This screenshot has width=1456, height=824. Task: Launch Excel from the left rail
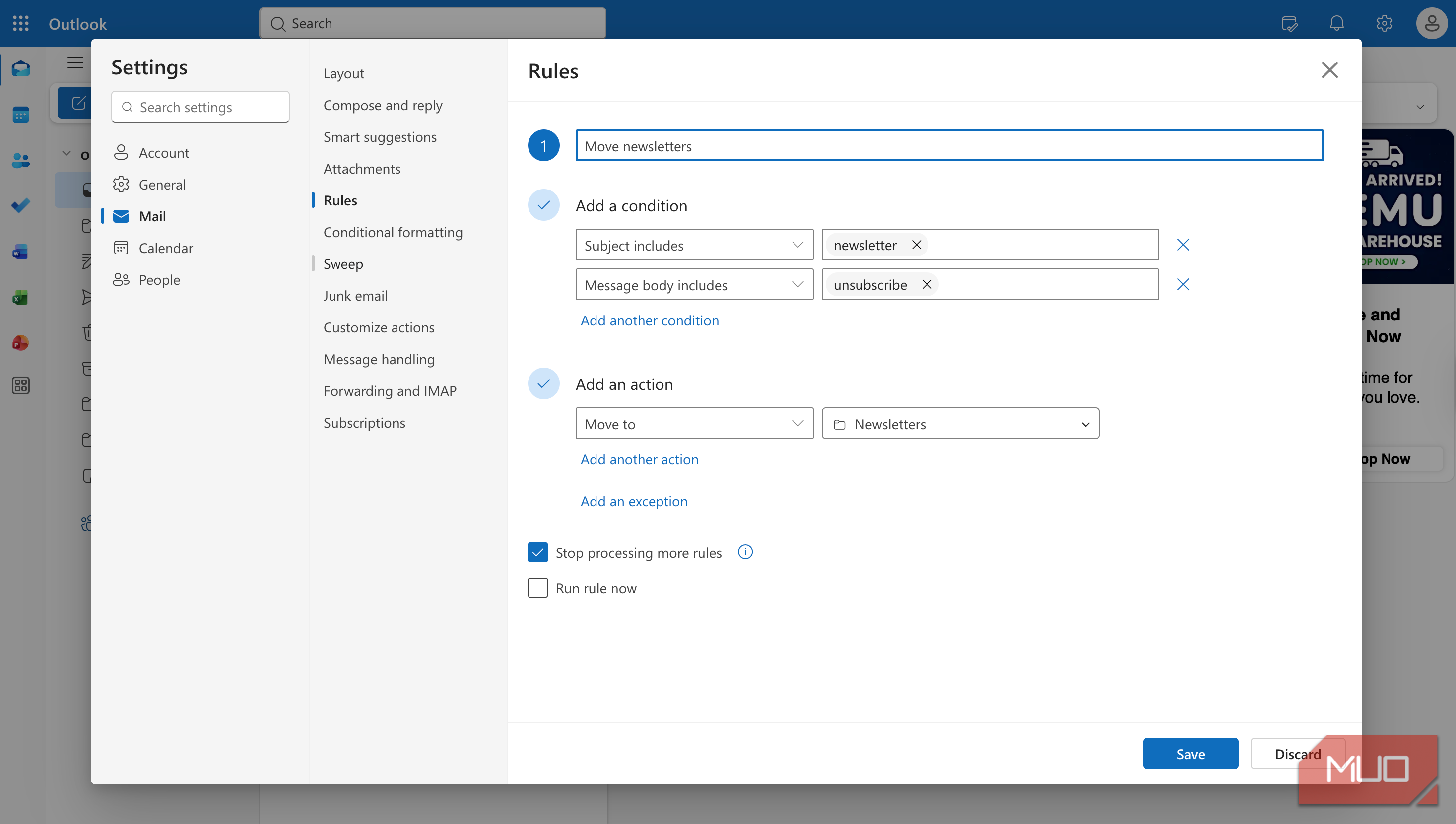coord(20,297)
